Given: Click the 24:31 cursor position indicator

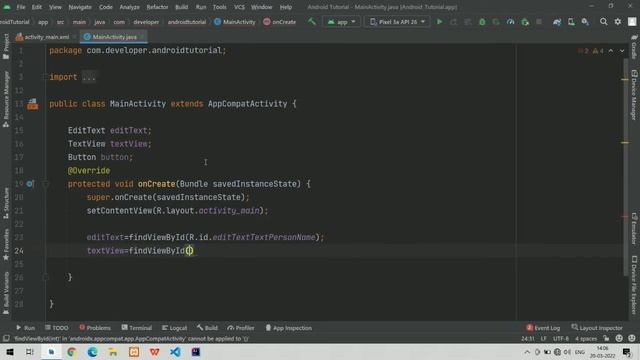Looking at the screenshot, I should point(527,338).
